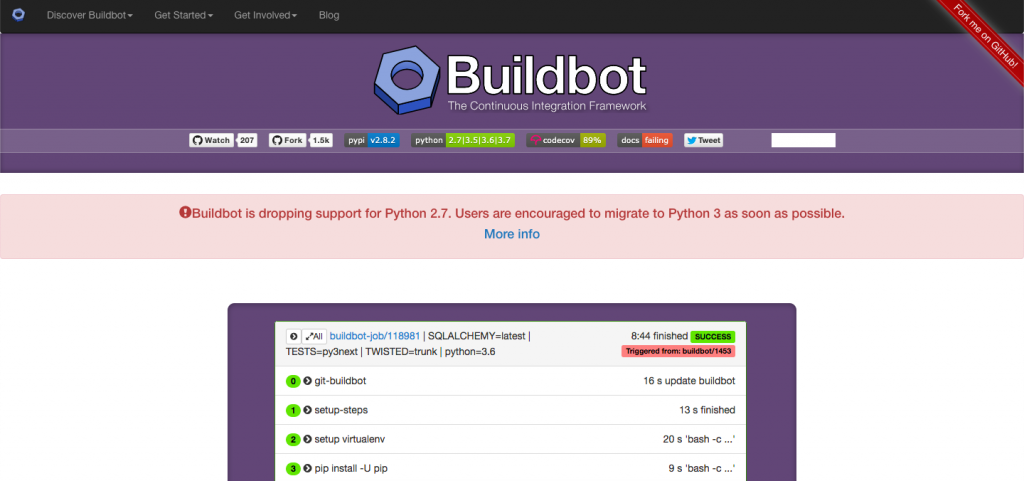Screen dimensions: 1024x481
Task: Click the white input box beside Tweet
Action: pyautogui.click(x=803, y=140)
